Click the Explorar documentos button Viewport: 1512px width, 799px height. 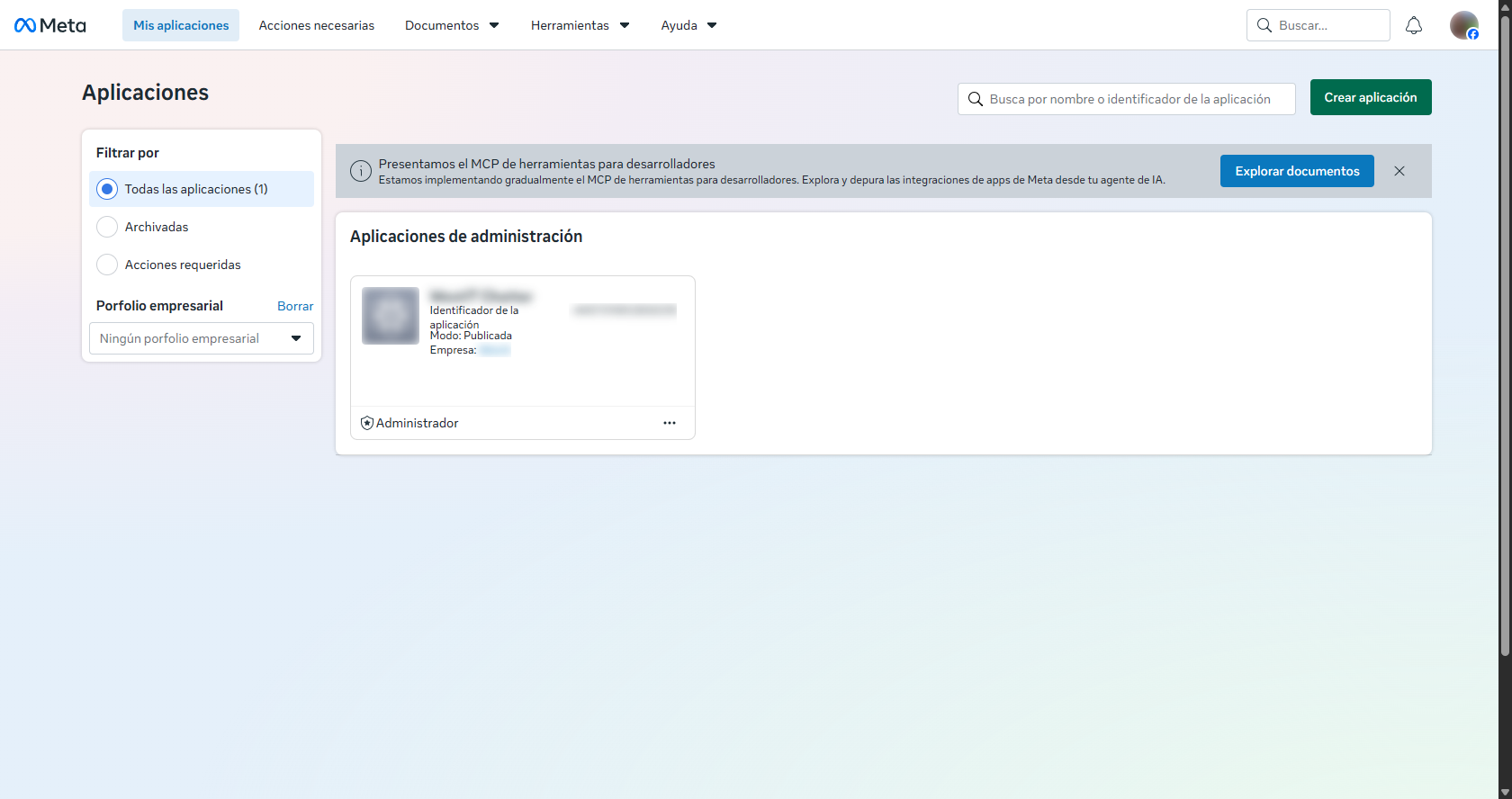(1297, 171)
